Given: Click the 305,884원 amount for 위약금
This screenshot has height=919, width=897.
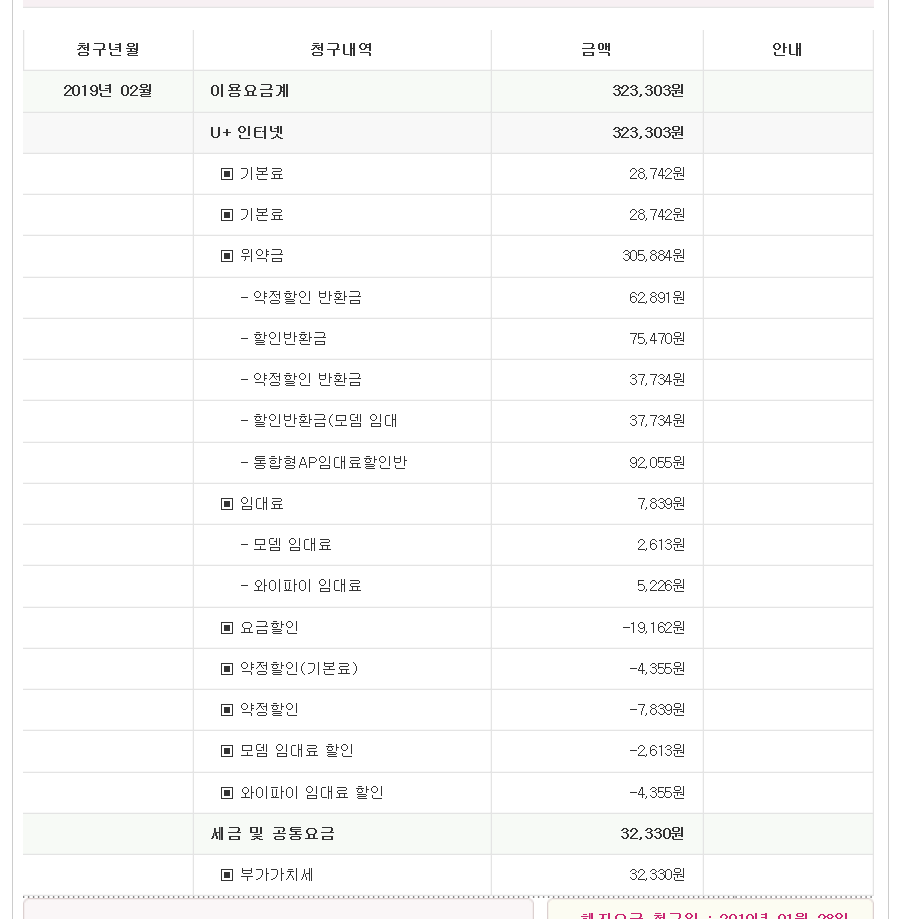Looking at the screenshot, I should pos(653,256).
